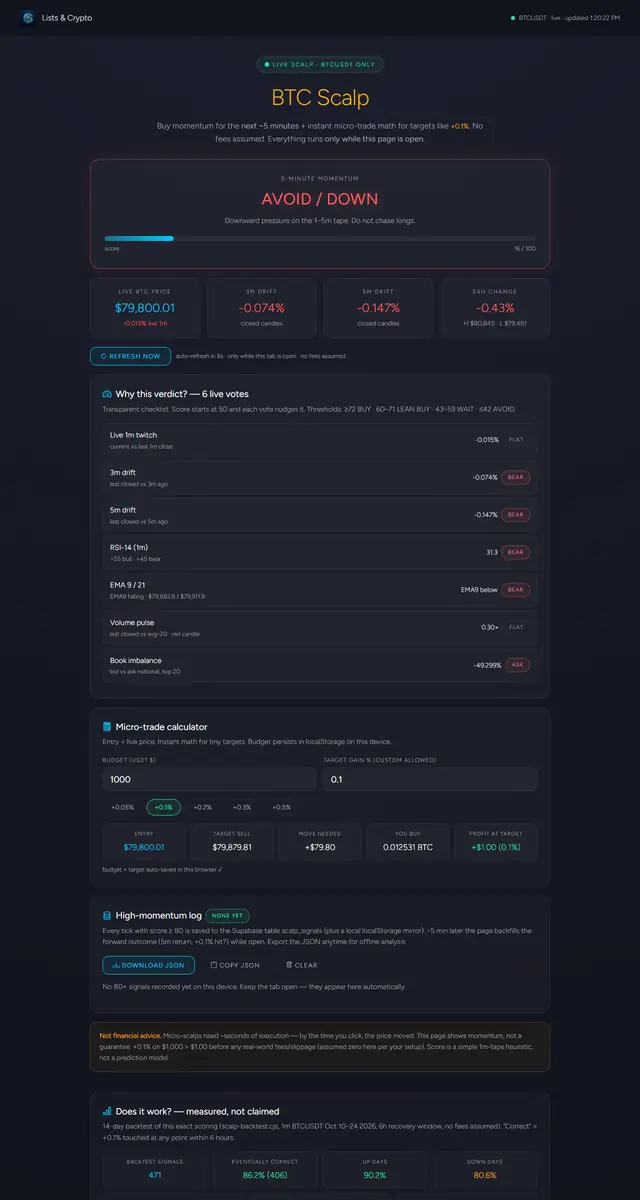The width and height of the screenshot is (640, 1200).
Task: Click the BTC Scalp page title
Action: (x=320, y=98)
